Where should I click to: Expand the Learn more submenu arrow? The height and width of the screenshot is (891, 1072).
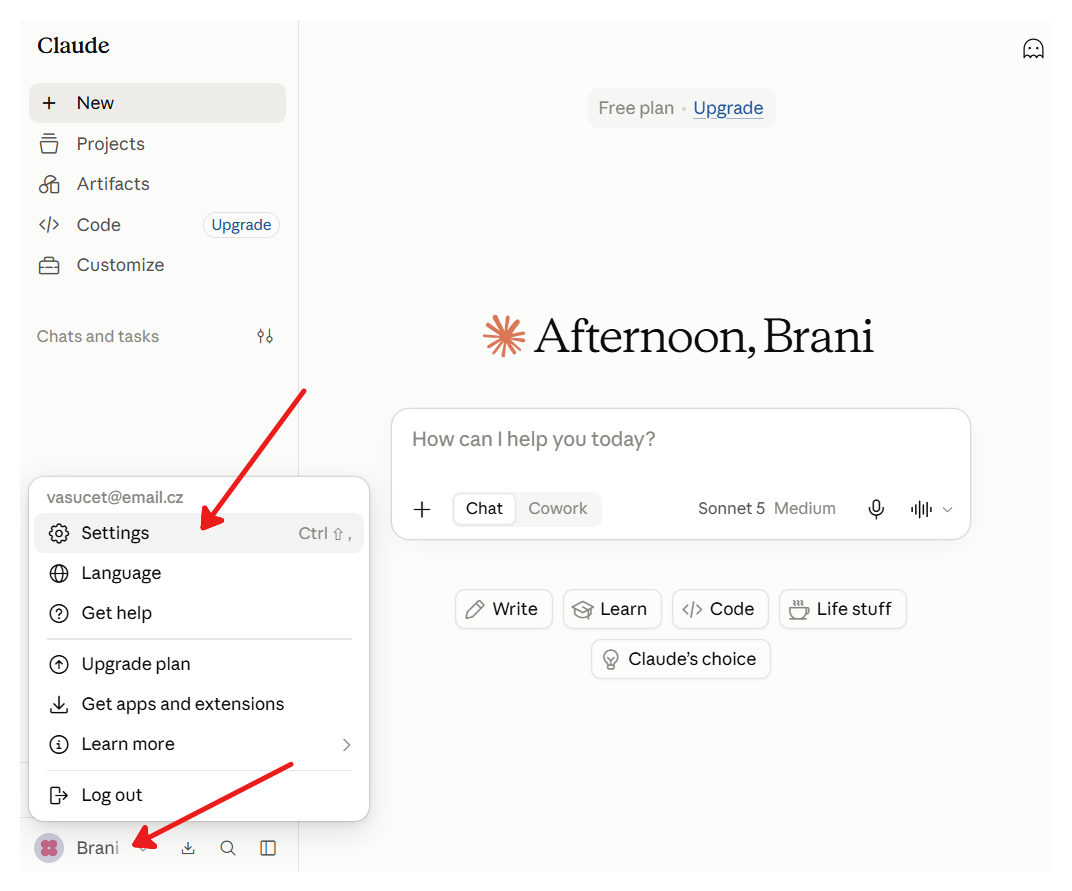[x=346, y=745]
